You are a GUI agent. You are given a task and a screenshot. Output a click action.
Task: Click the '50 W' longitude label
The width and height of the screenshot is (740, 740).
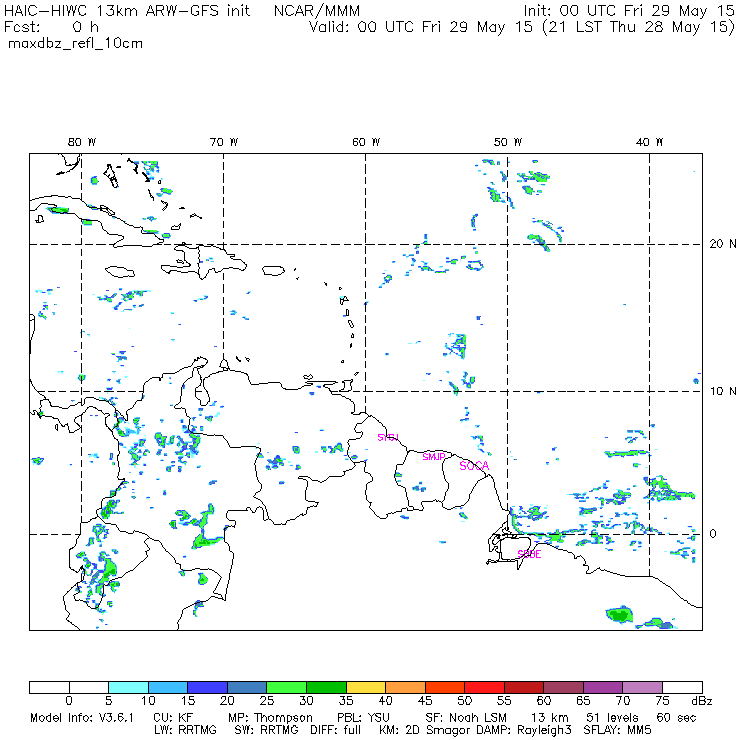coord(508,142)
